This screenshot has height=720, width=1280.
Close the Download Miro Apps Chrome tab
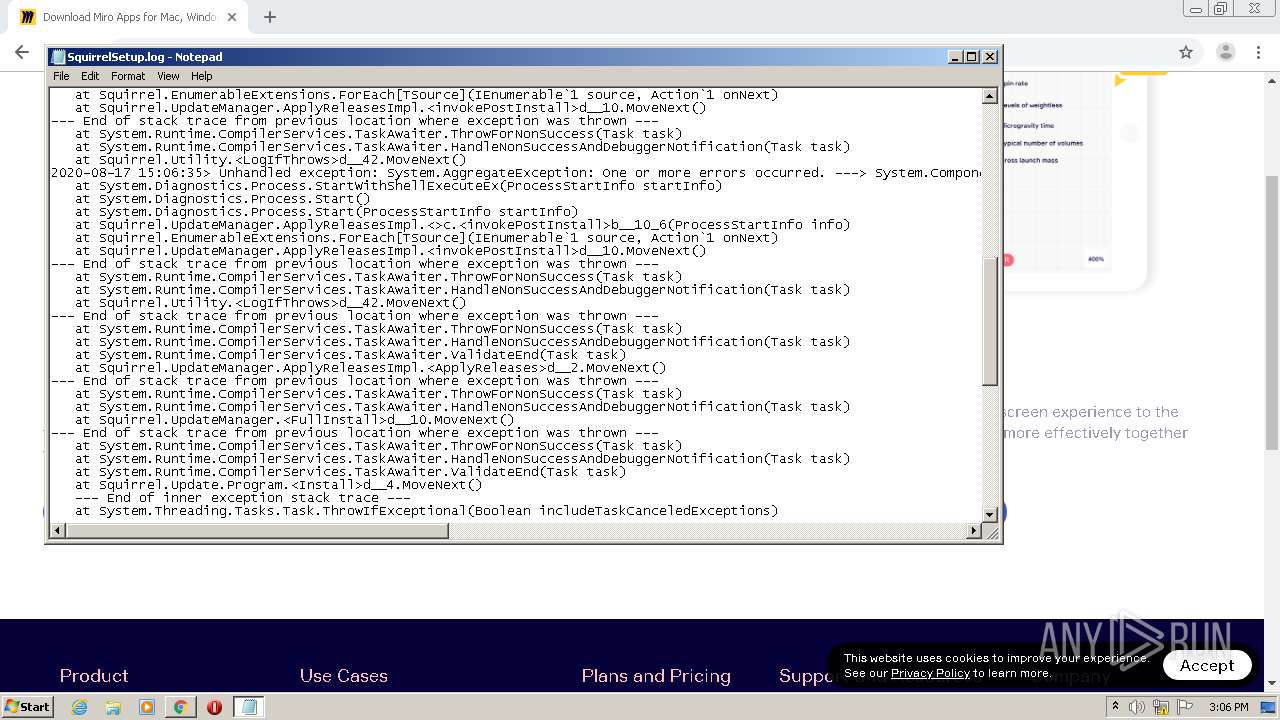232,17
